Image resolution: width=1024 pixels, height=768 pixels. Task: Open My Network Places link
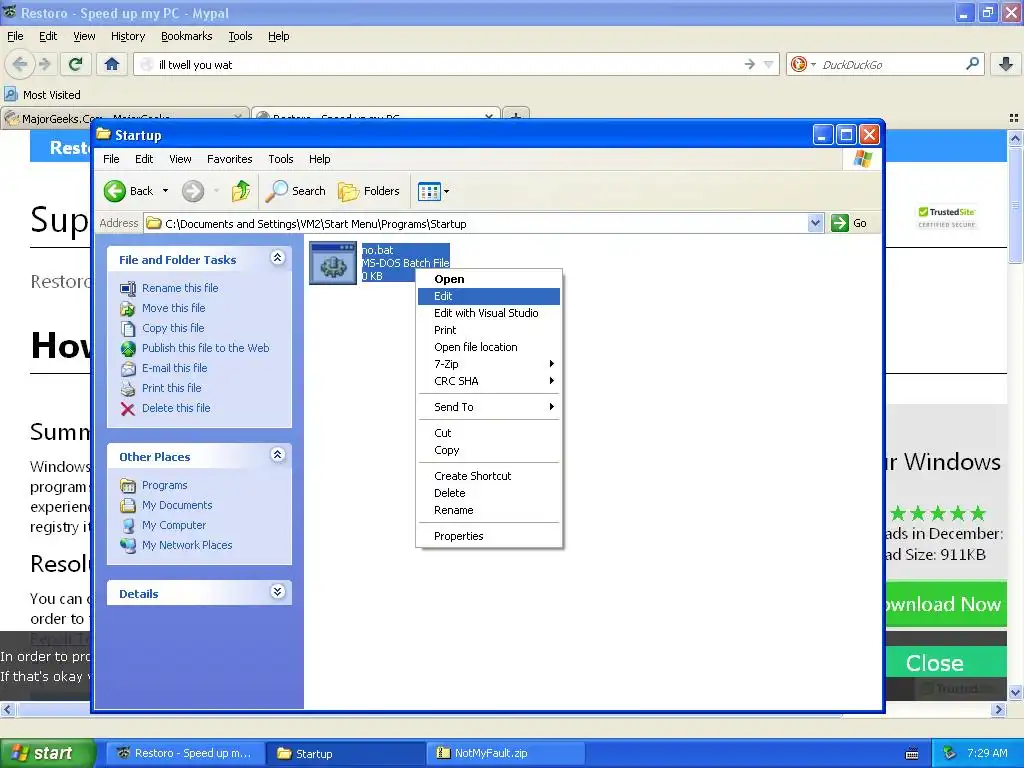[x=187, y=545]
